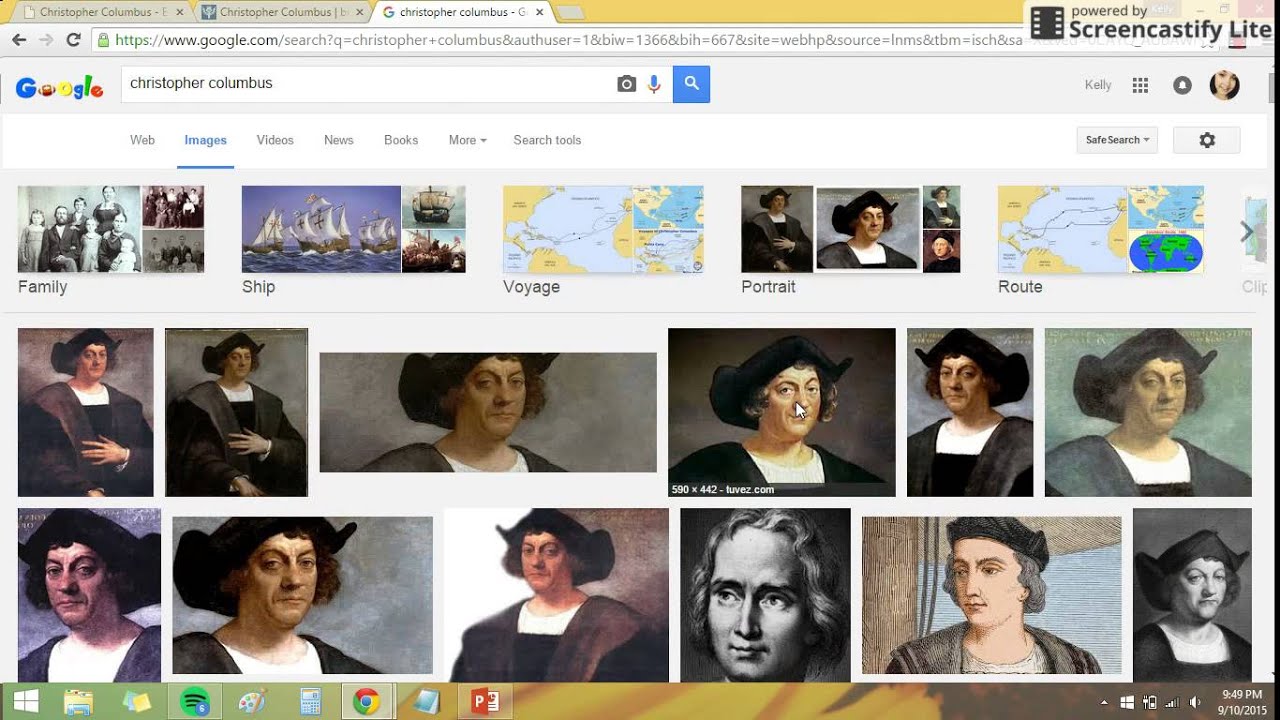
Task: Open Search tools
Action: 547,140
